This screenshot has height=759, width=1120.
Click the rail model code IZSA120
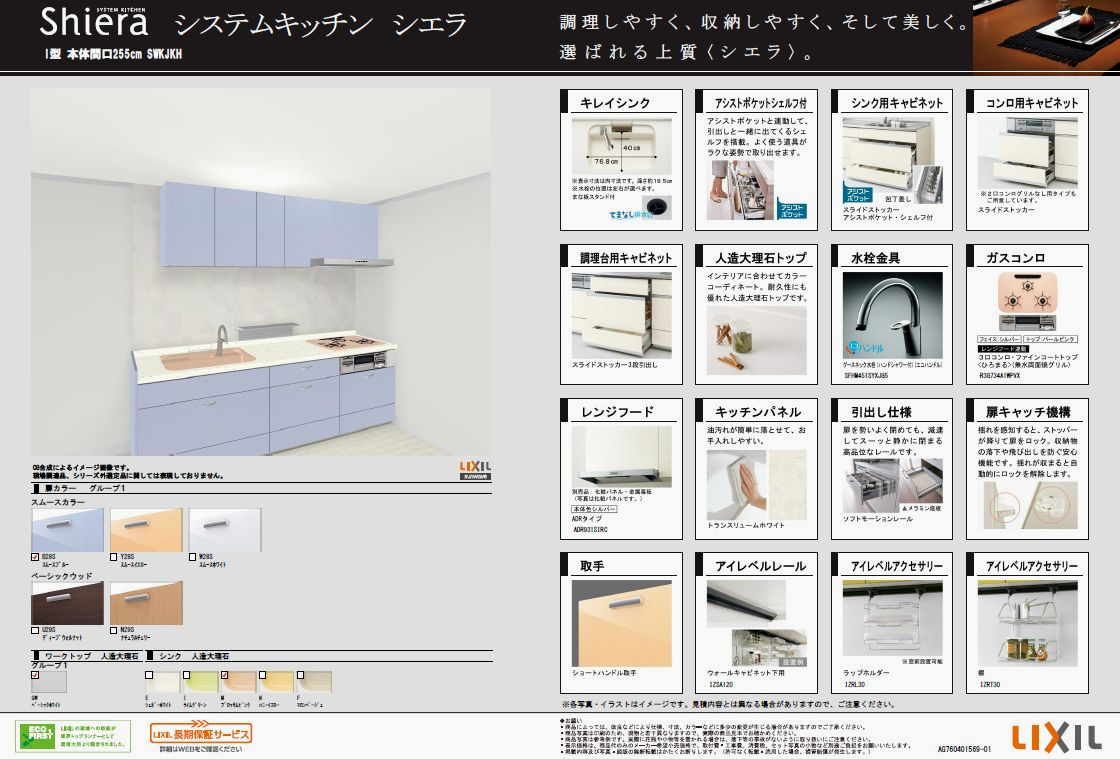(721, 685)
